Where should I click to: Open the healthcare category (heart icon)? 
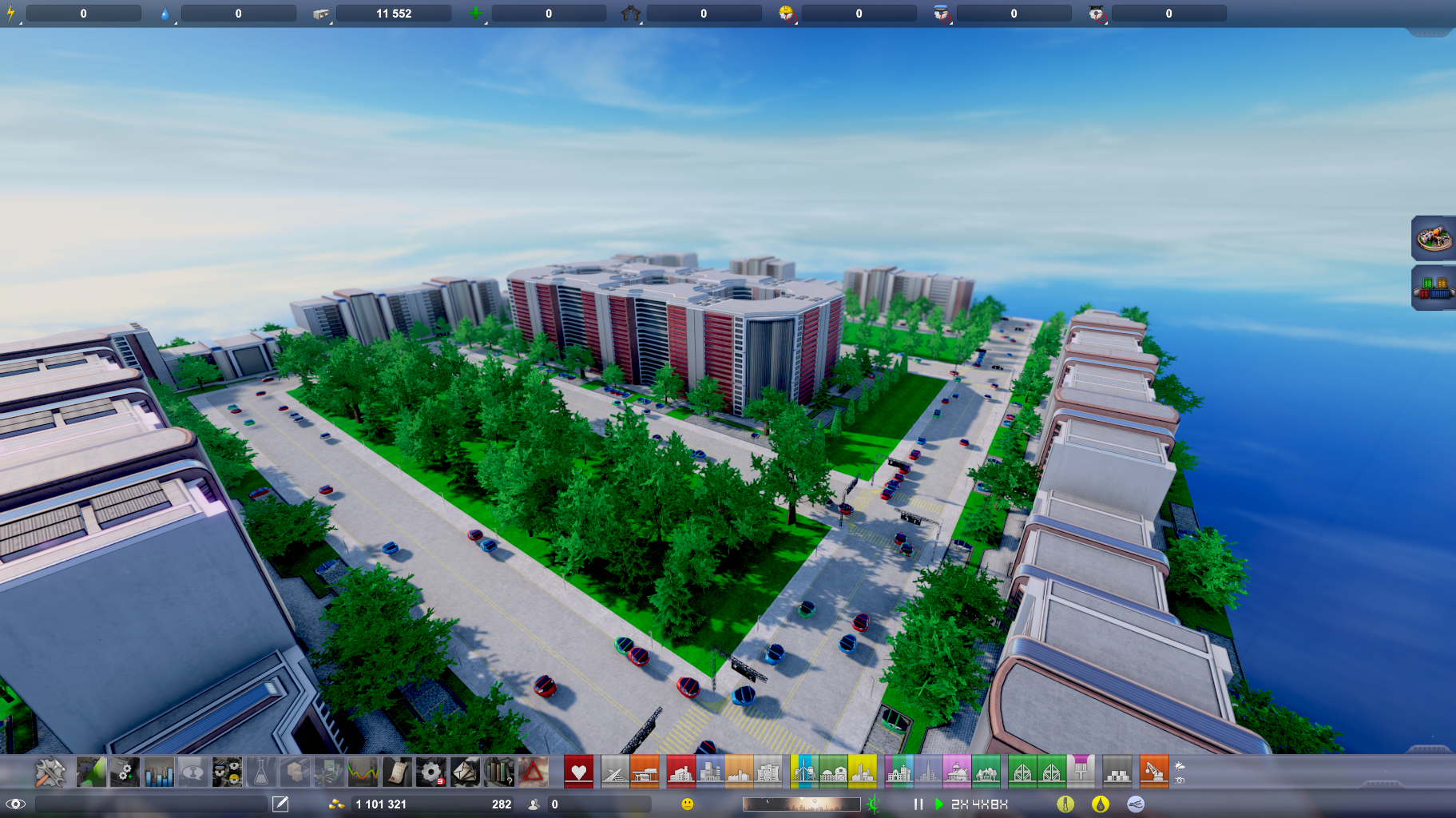[x=578, y=771]
